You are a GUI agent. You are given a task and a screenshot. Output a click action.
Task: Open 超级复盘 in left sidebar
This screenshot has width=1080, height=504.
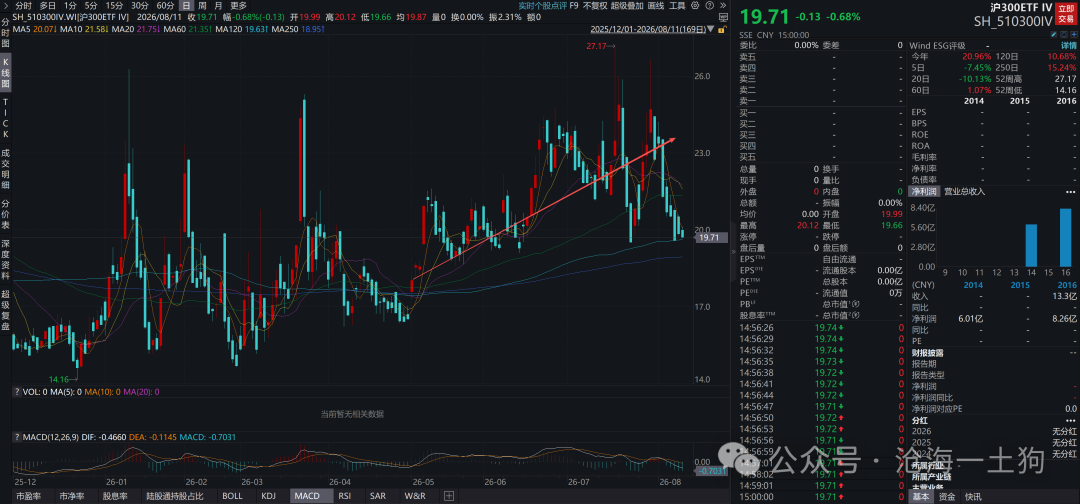pos(6,314)
